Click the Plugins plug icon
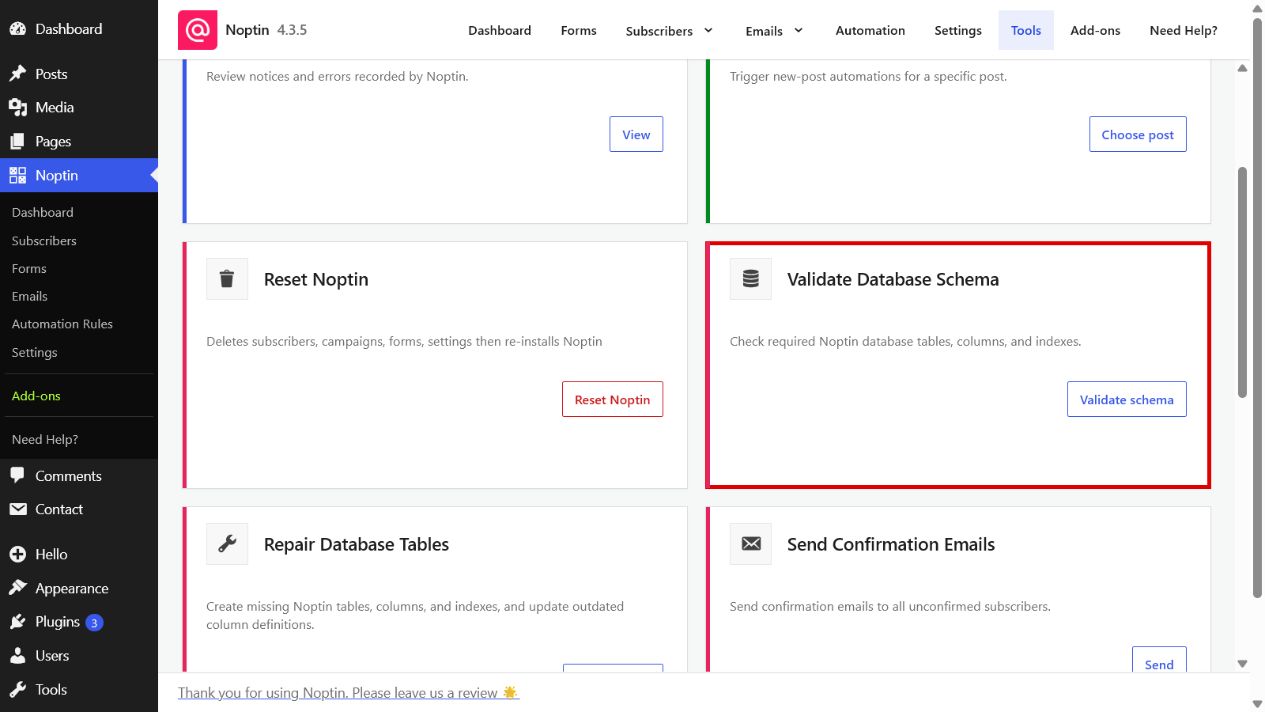 pos(18,622)
